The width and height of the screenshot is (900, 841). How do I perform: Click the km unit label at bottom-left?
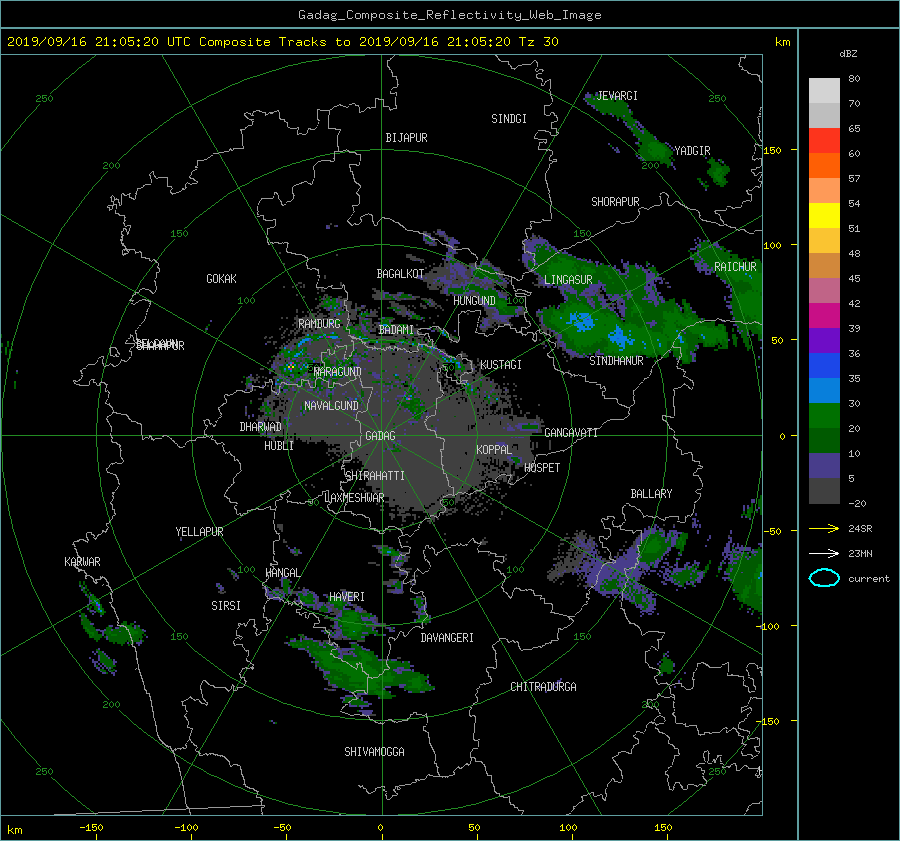coord(15,830)
